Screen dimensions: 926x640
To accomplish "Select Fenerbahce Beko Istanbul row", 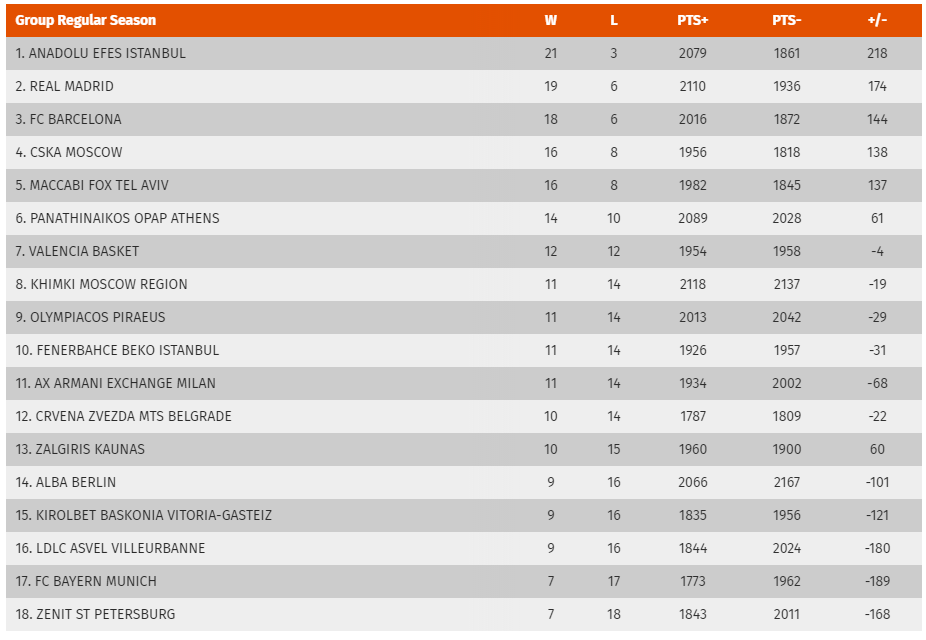I will coord(464,351).
